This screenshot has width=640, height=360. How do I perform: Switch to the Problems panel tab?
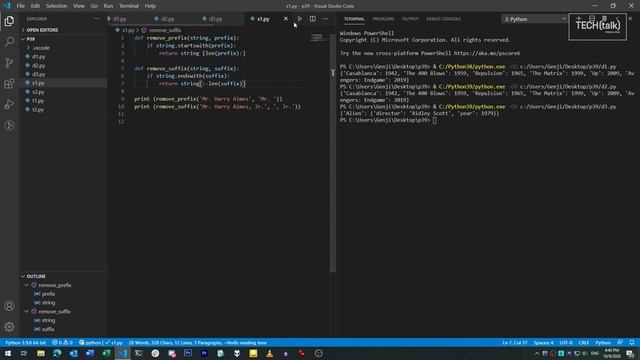[383, 19]
